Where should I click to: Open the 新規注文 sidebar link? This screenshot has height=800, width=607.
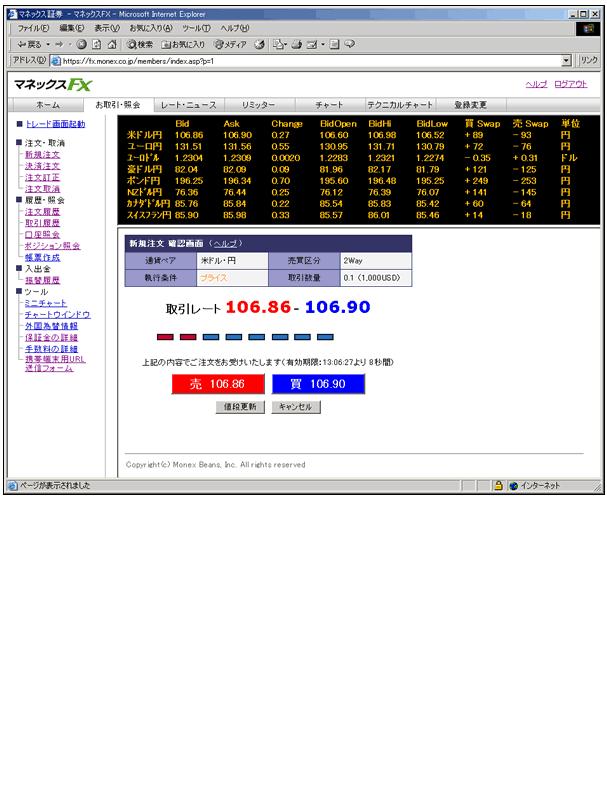(42, 155)
